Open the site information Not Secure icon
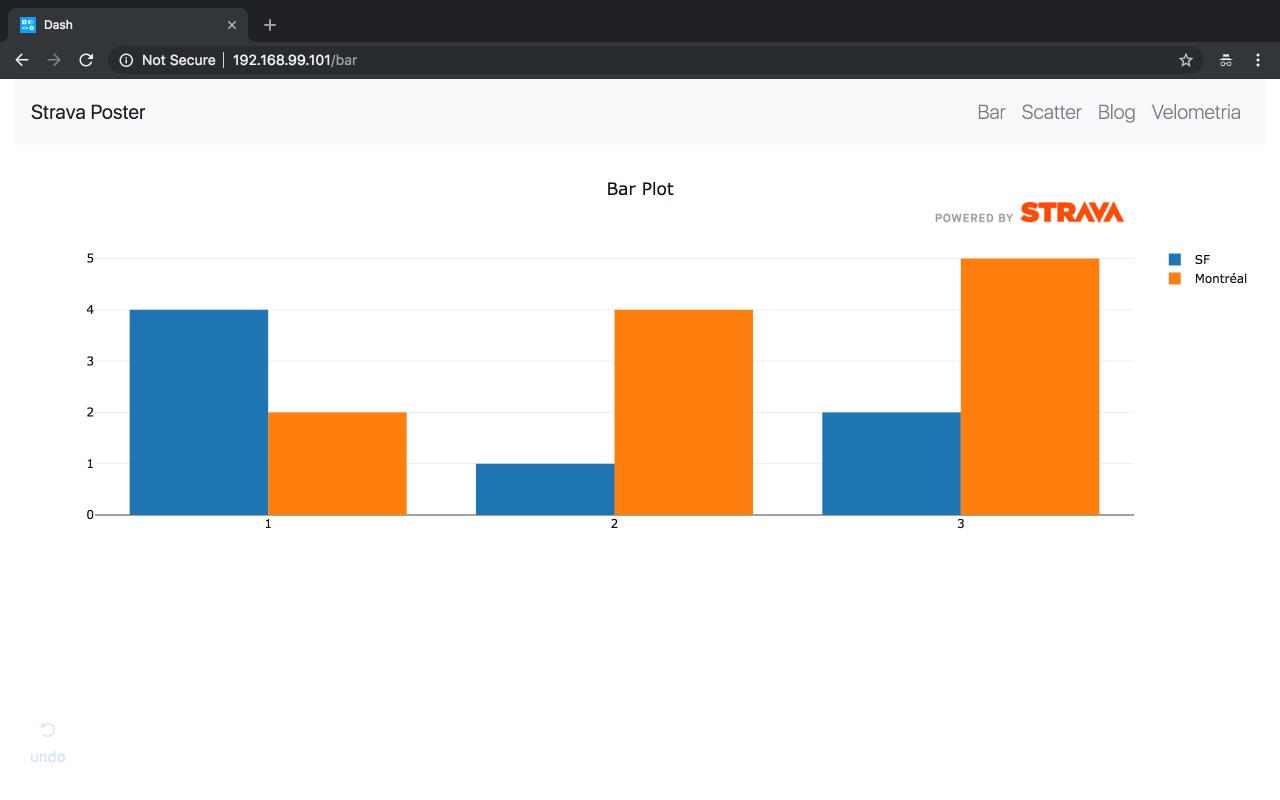 coord(126,60)
